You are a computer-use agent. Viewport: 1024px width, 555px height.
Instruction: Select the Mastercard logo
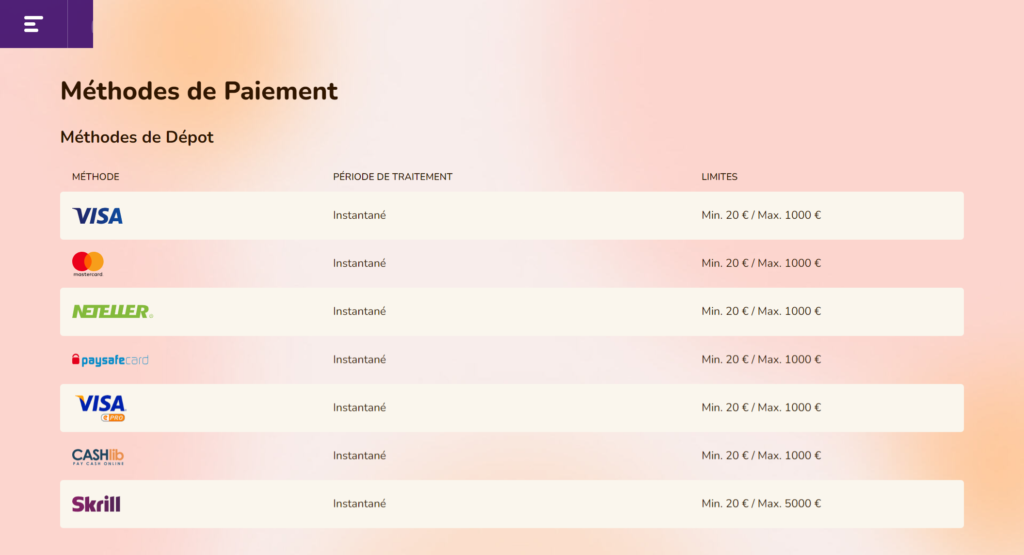pyautogui.click(x=88, y=264)
